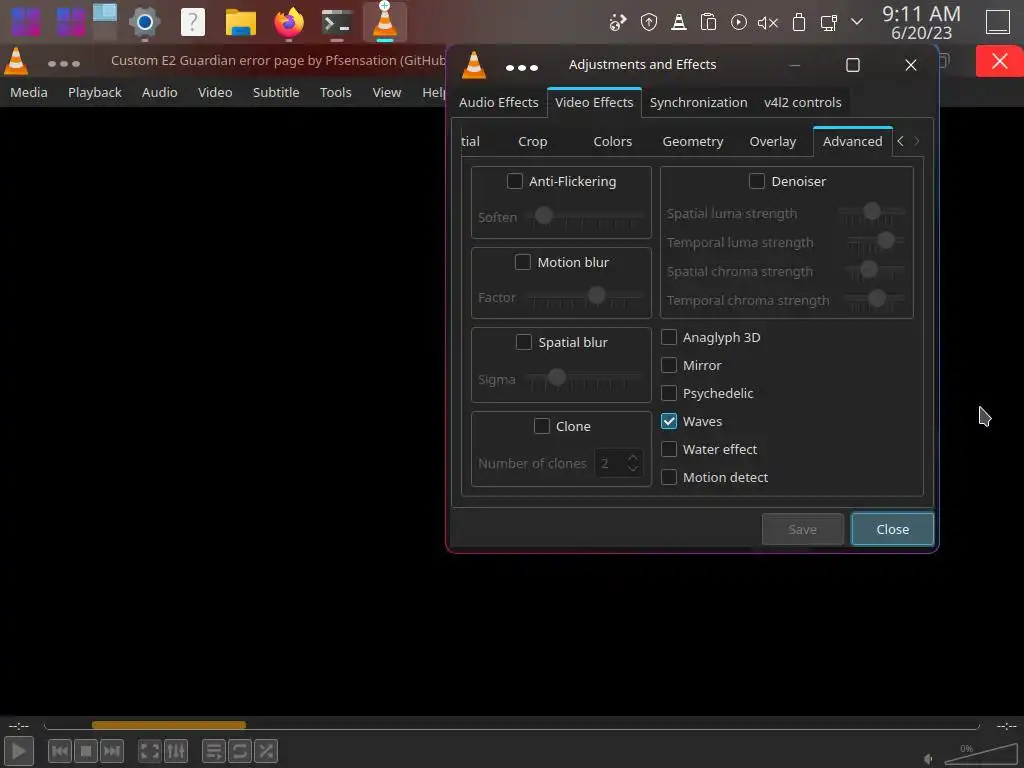Open the Firefox browser from the panel
This screenshot has height=768, width=1024.
click(289, 22)
